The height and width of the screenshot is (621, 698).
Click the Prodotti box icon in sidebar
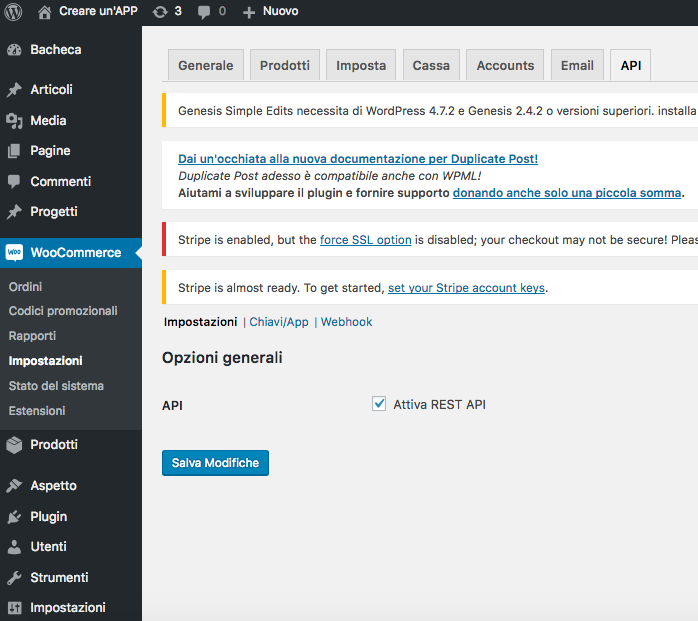click(x=14, y=445)
